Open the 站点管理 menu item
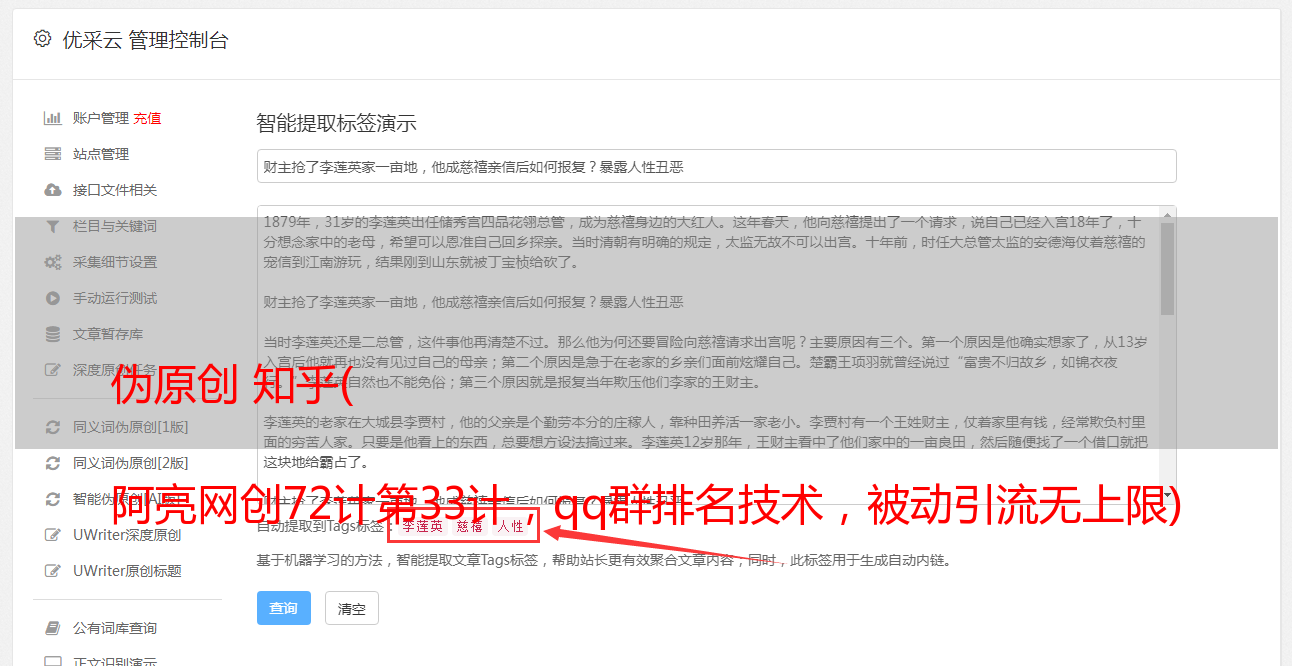This screenshot has width=1292, height=666. coord(101,154)
